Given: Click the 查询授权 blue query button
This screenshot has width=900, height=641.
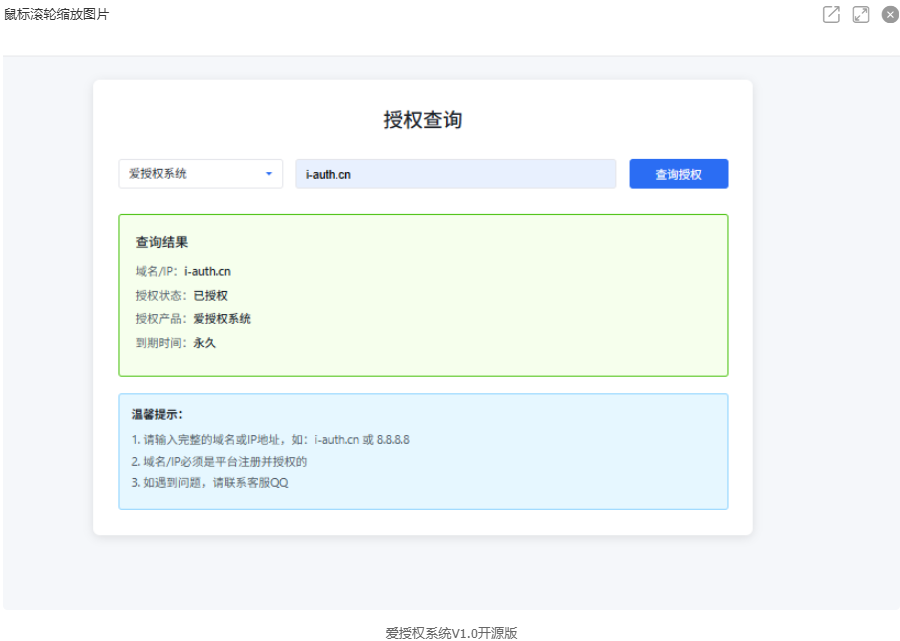Looking at the screenshot, I should coord(678,173).
